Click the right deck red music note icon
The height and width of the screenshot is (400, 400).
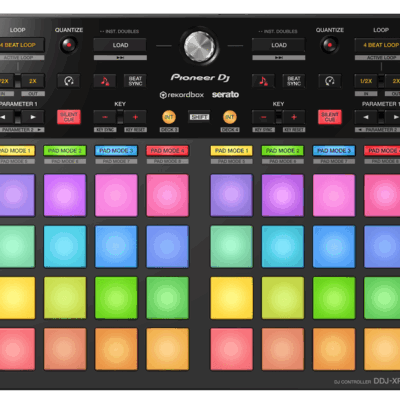point(263,81)
